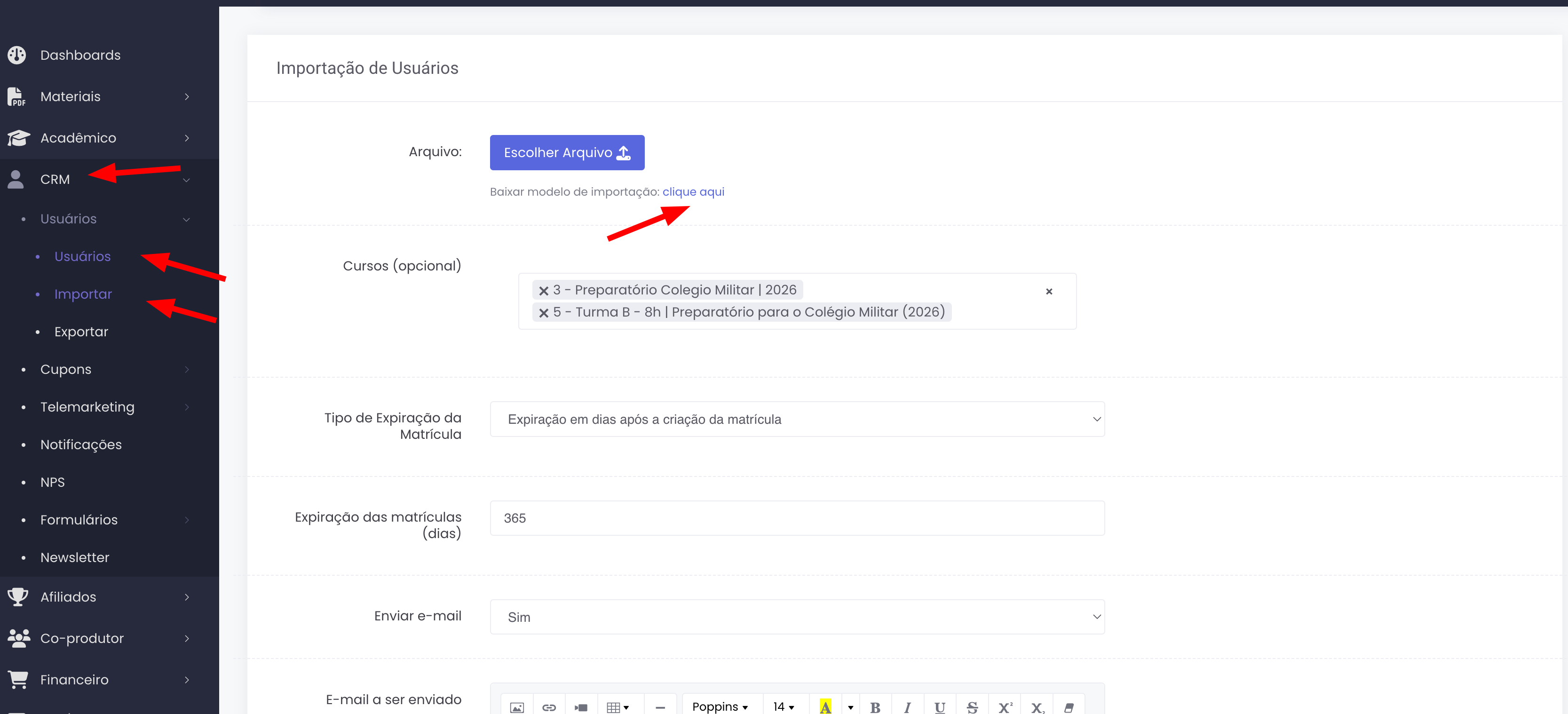Screen dimensions: 1568x714
Task: Toggle strikethrough formatting in email editor
Action: (972, 706)
